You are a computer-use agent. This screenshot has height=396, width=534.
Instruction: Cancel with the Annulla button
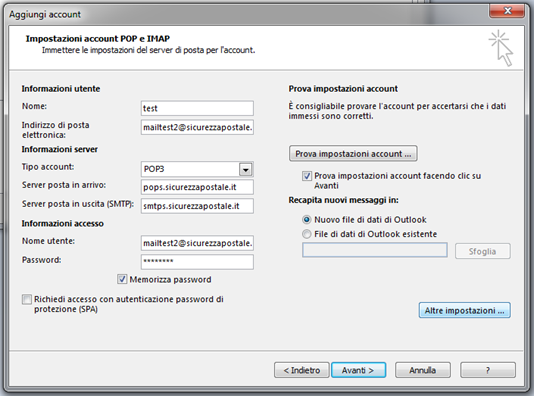(x=423, y=370)
